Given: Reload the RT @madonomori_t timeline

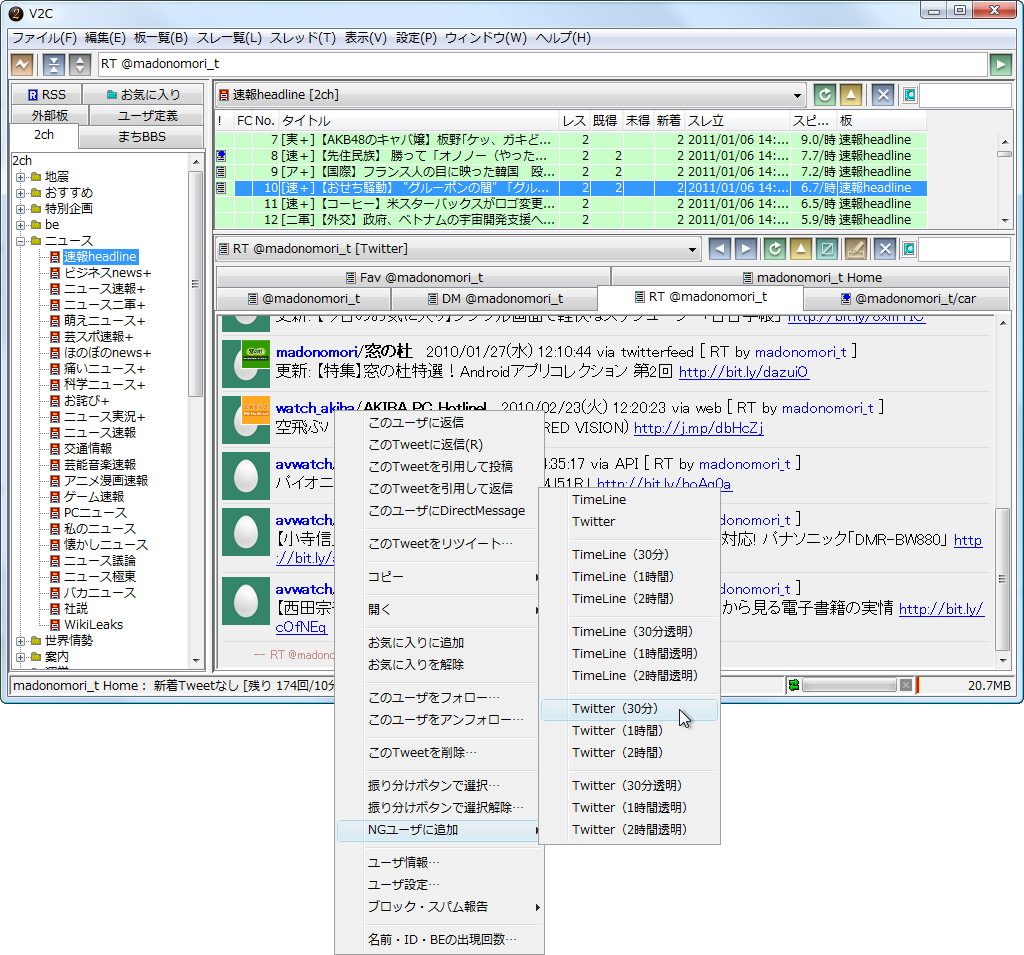Looking at the screenshot, I should tap(775, 249).
